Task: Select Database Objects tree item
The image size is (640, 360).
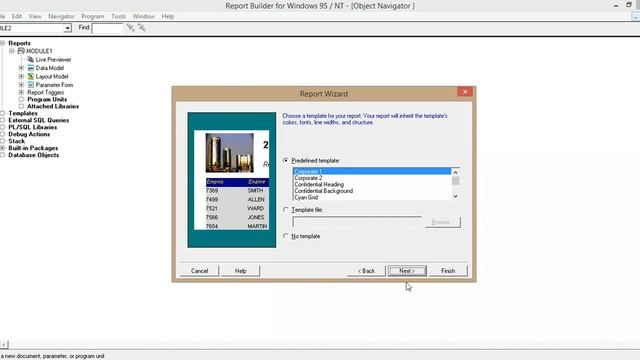Action: (x=33, y=155)
